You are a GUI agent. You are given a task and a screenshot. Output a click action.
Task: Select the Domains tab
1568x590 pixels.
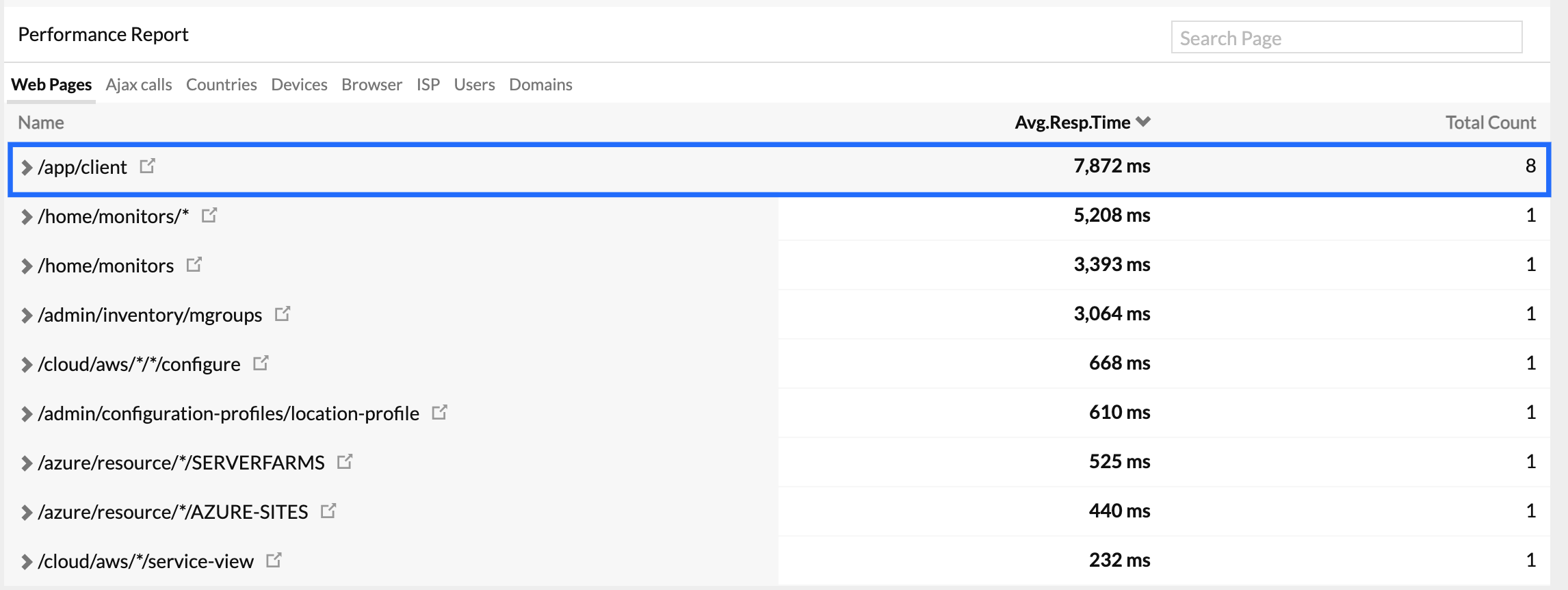click(x=540, y=85)
